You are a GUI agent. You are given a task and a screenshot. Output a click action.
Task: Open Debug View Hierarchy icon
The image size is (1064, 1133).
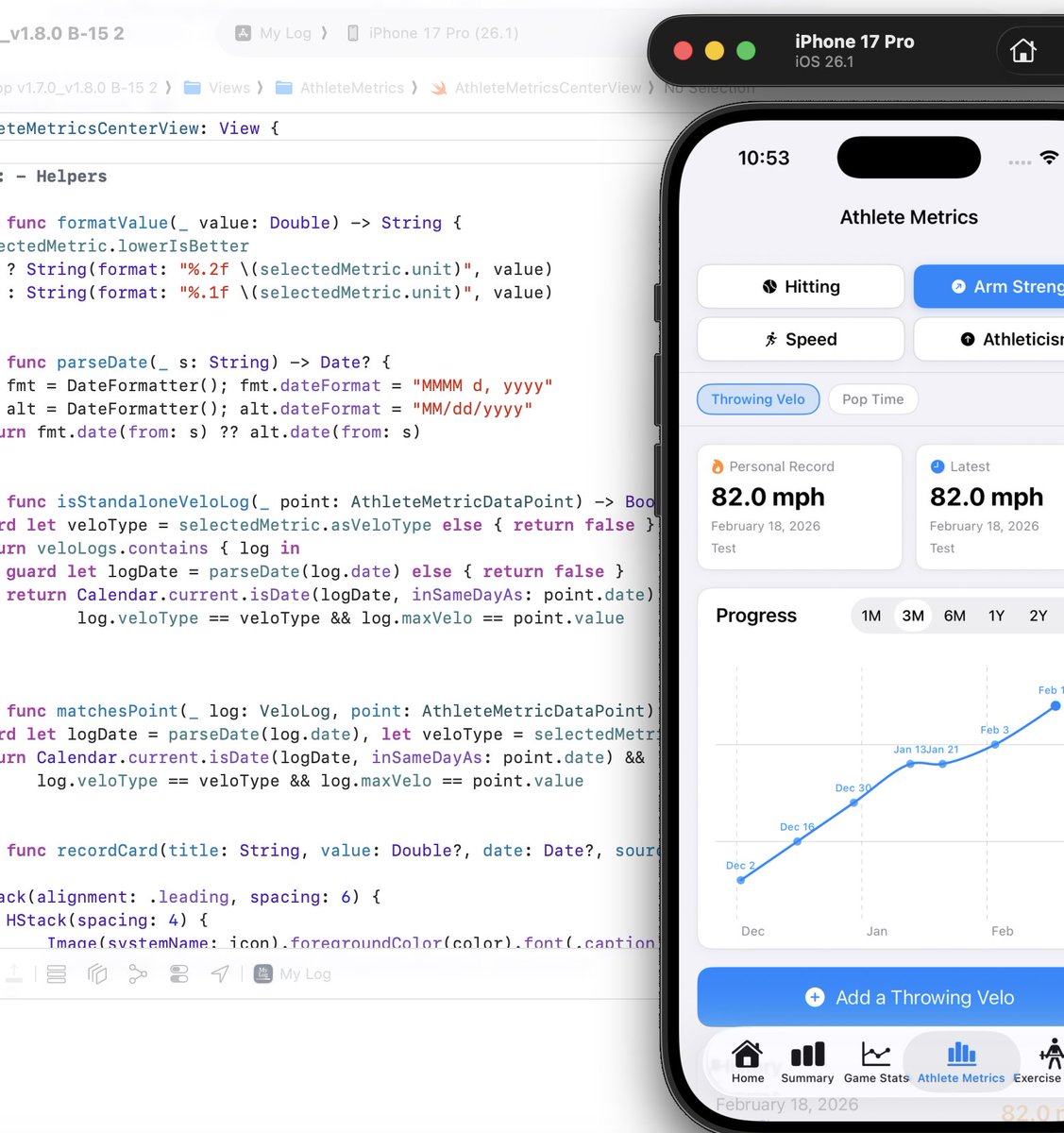click(97, 973)
